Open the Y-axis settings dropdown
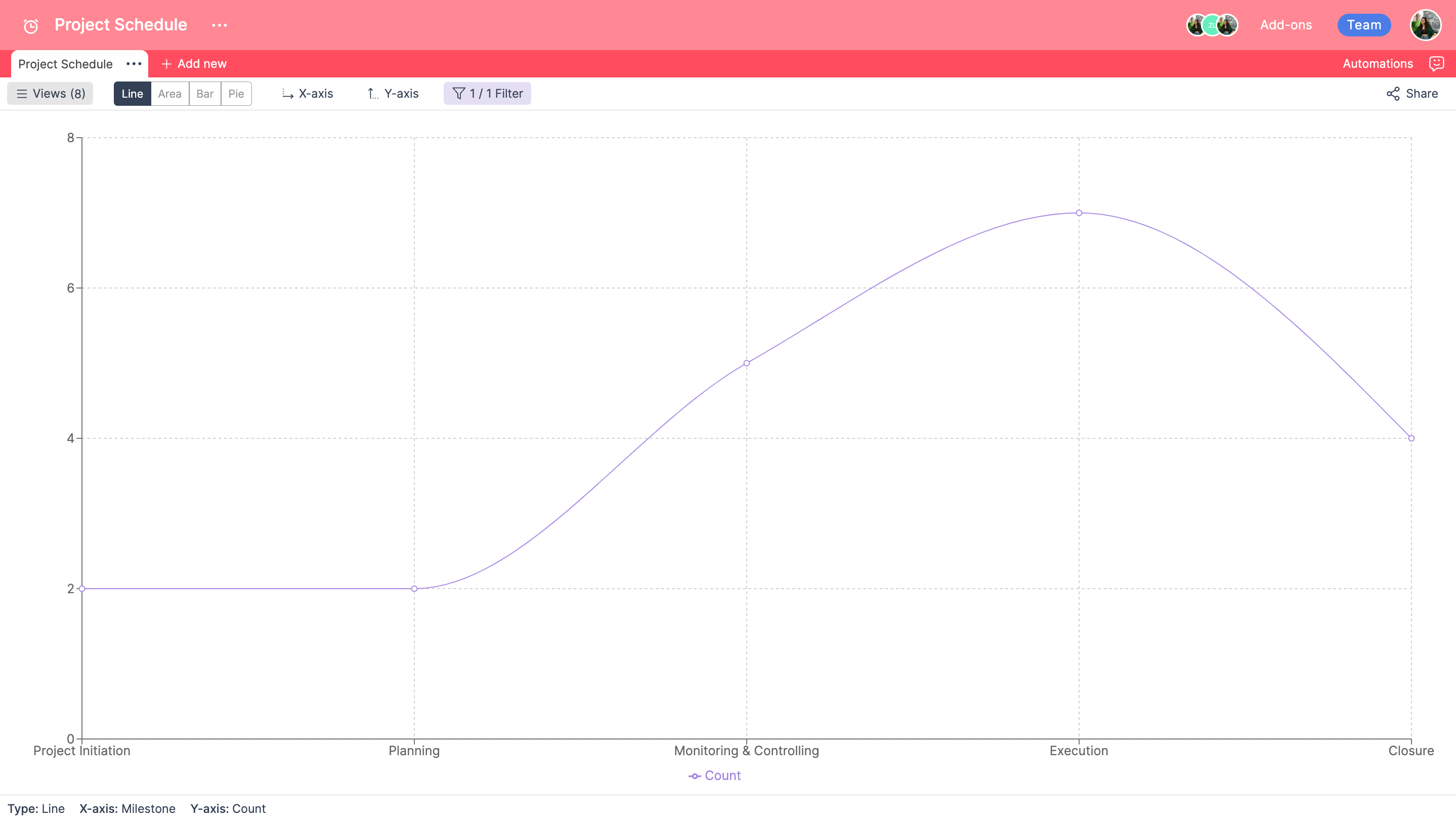Viewport: 1456px width, 822px height. click(x=393, y=94)
